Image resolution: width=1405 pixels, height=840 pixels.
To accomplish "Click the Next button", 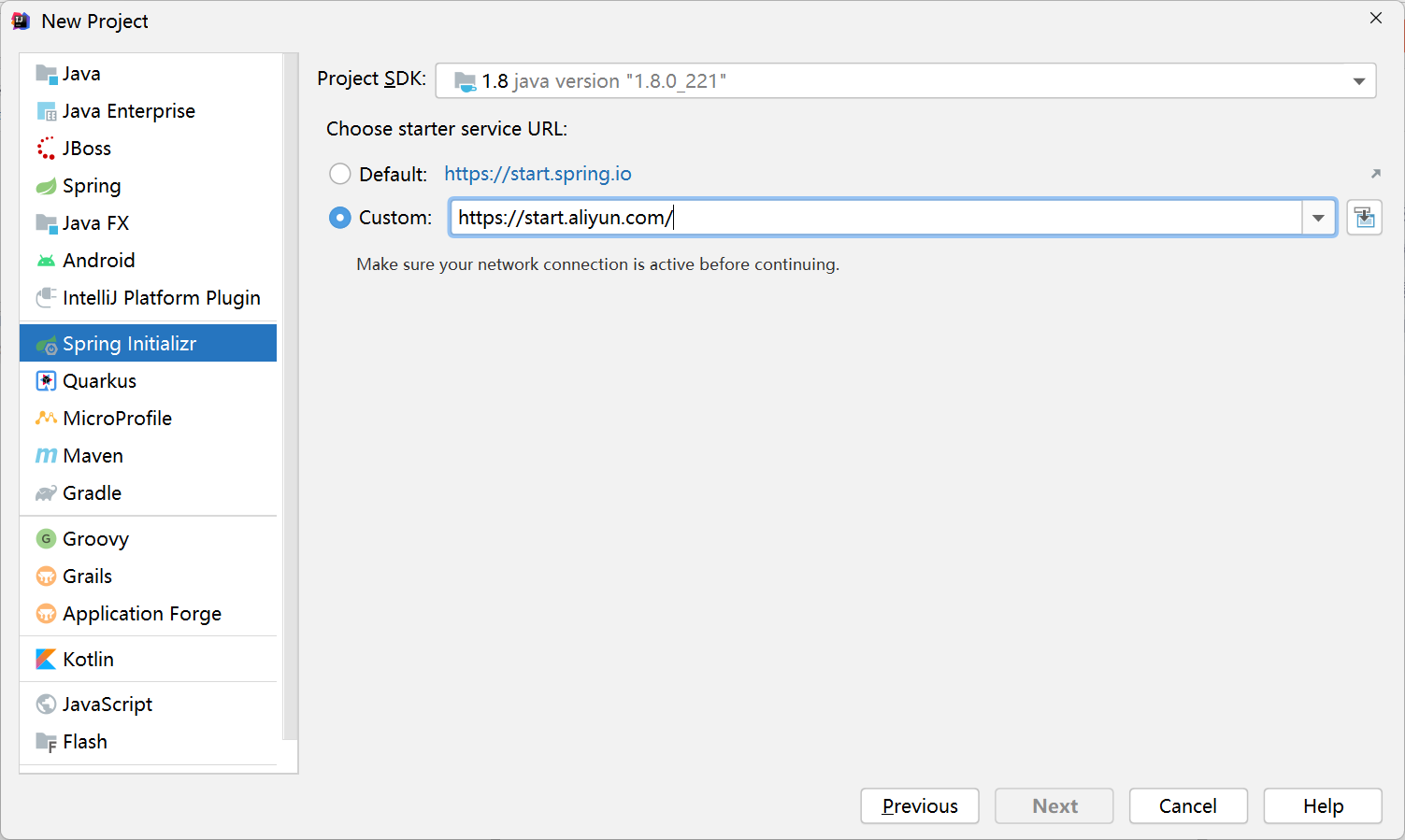I will point(1054,805).
